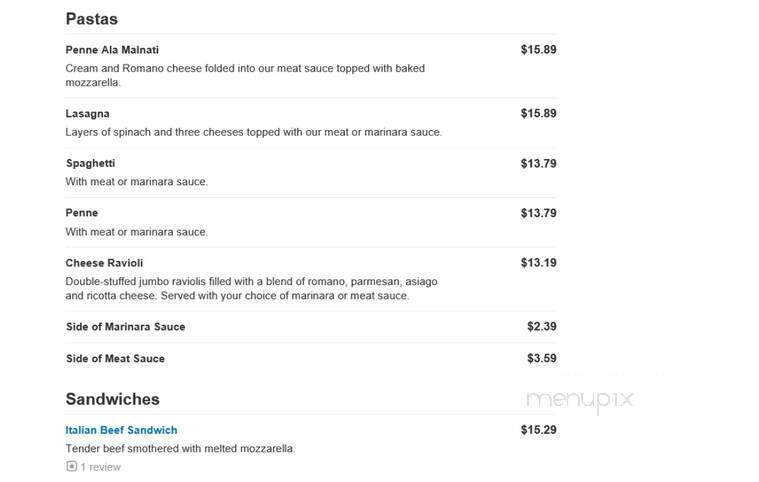Screen dimensions: 759x482
Task: Open the Italian Beef Sandwich link
Action: click(121, 430)
